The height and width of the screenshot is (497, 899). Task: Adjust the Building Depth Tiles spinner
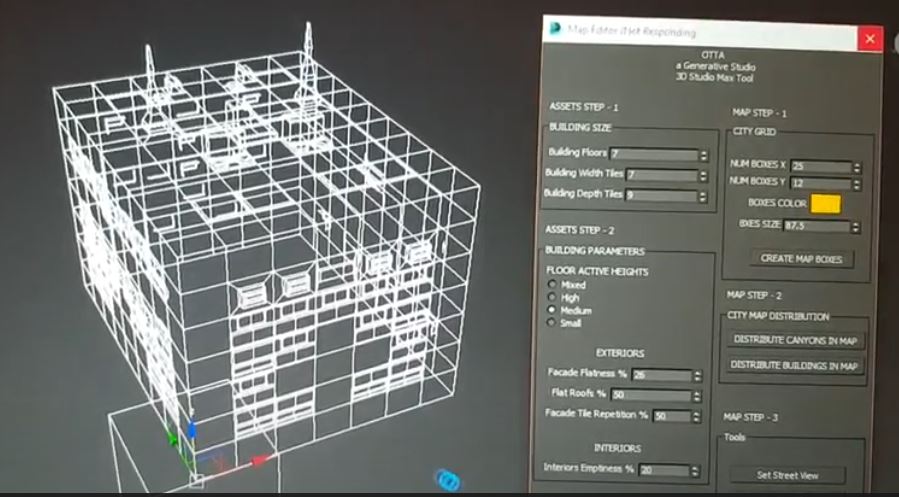pyautogui.click(x=703, y=197)
